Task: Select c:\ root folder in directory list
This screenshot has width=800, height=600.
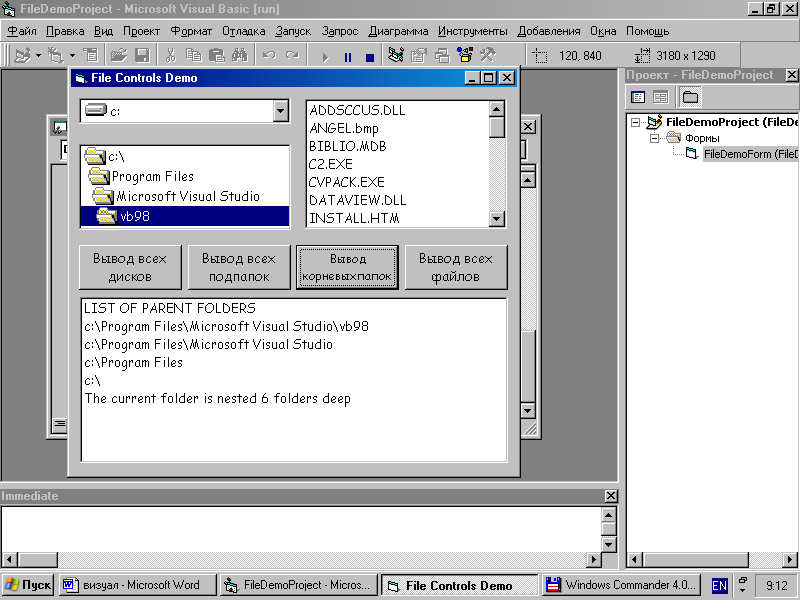Action: pos(185,156)
